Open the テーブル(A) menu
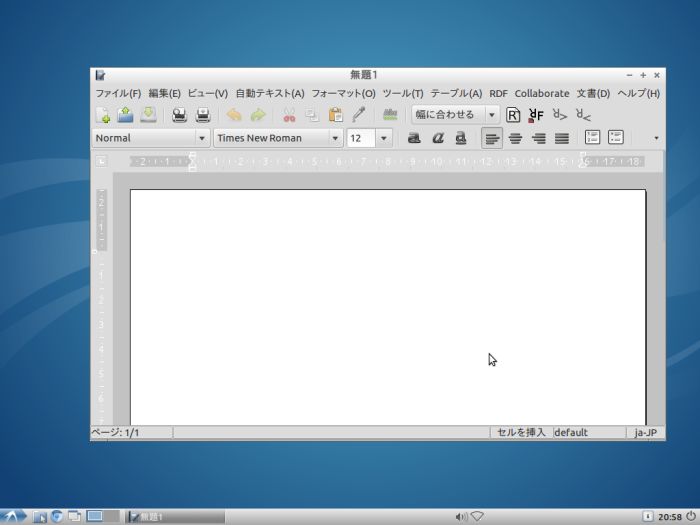The image size is (700, 525). (456, 93)
